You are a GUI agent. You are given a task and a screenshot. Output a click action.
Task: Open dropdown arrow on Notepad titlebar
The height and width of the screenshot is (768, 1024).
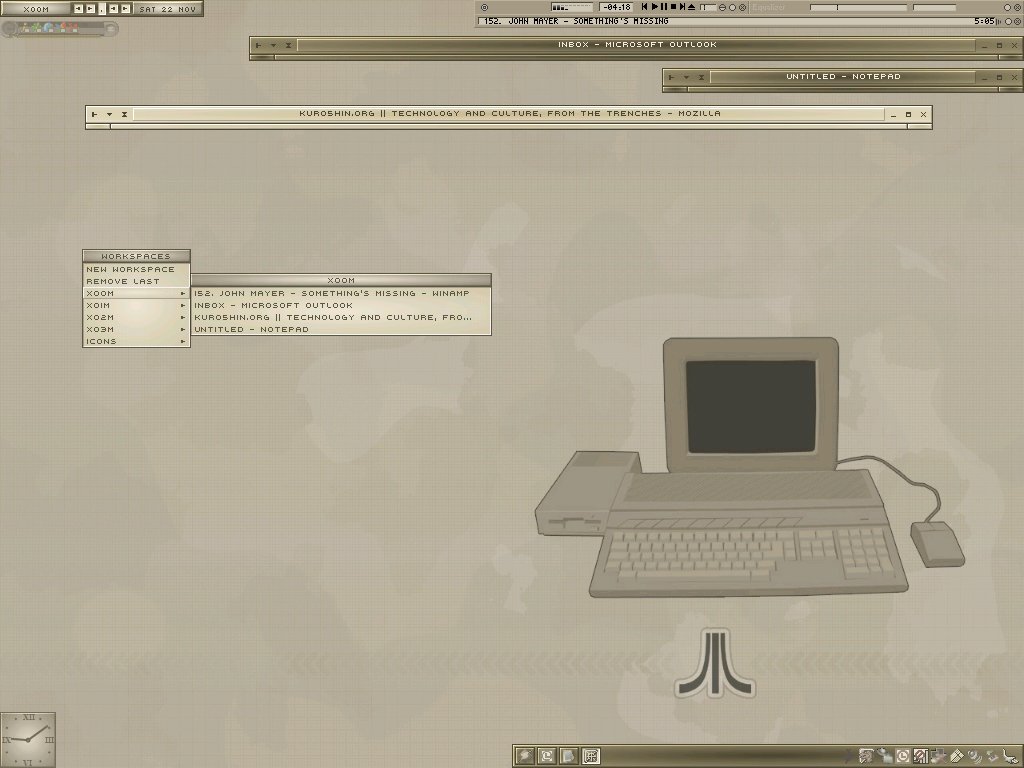pos(686,77)
